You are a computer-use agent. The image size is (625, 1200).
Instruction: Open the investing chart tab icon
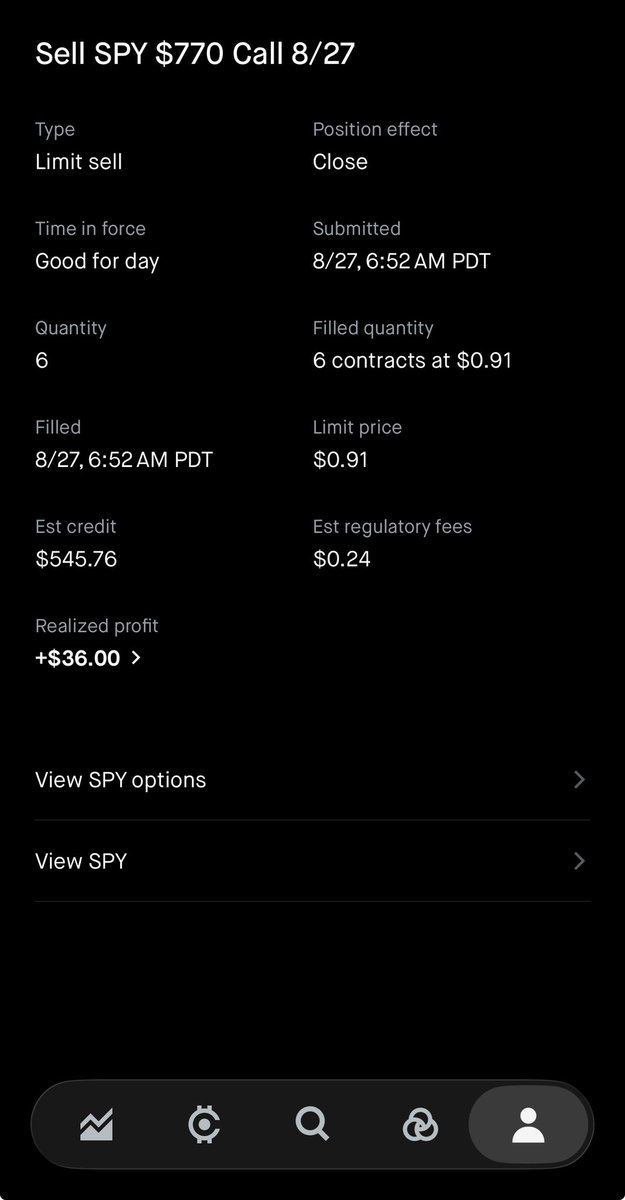(97, 1126)
